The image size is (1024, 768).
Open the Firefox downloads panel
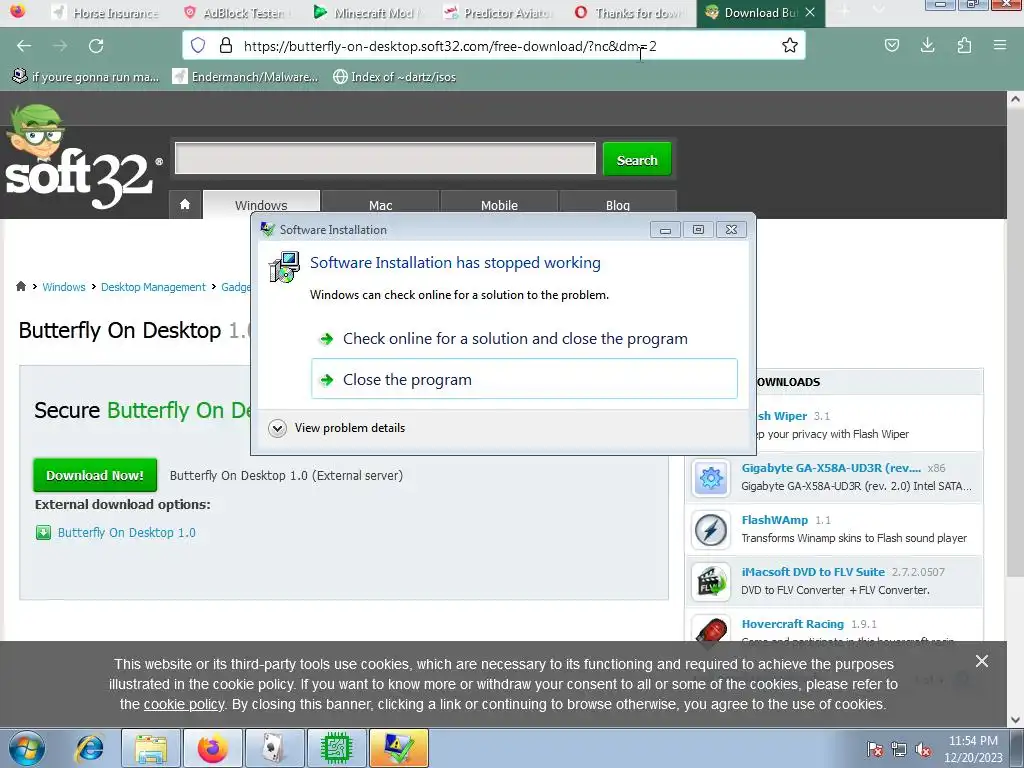pyautogui.click(x=927, y=45)
